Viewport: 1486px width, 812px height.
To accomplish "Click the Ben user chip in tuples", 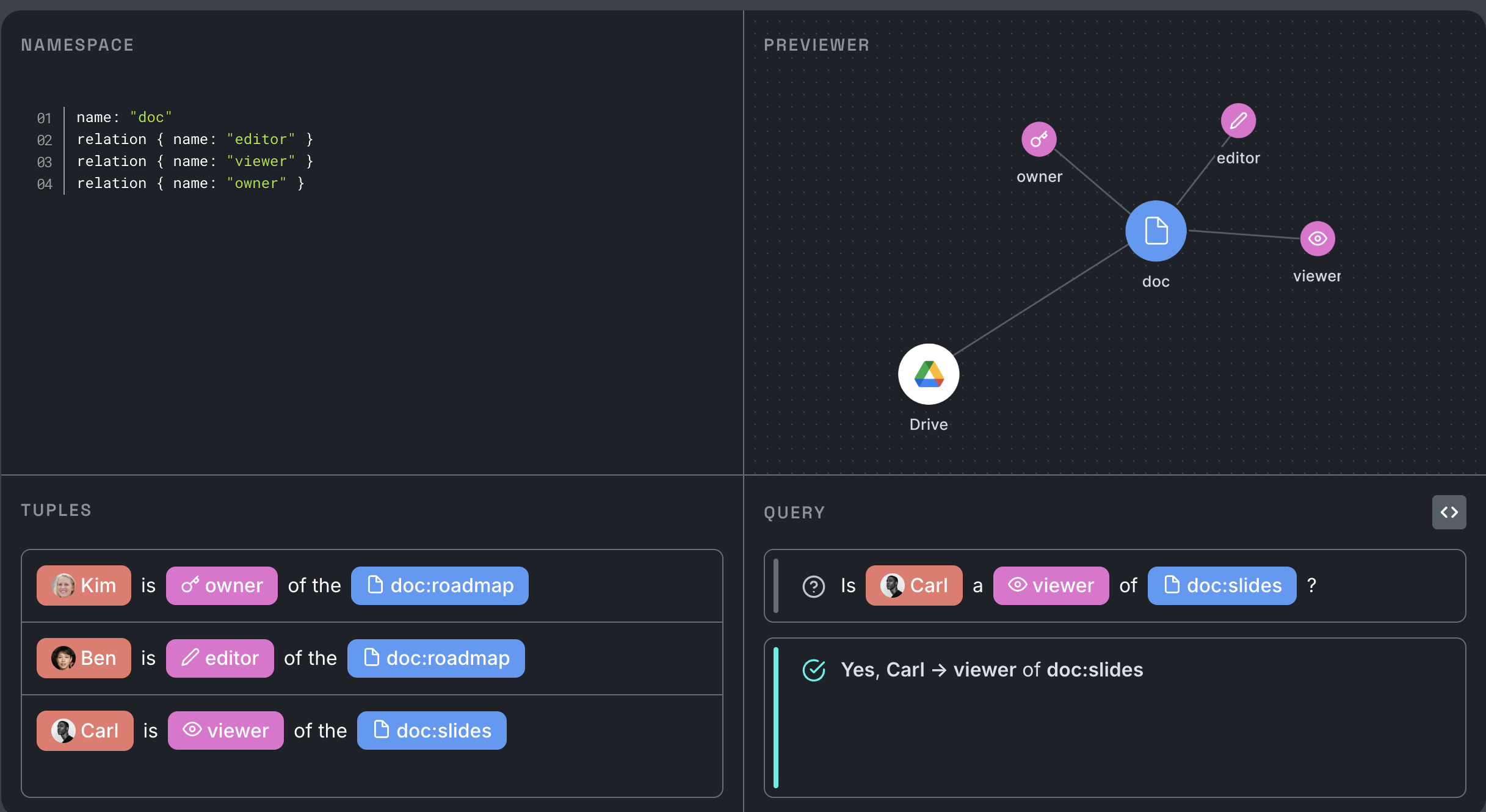I will [x=84, y=658].
